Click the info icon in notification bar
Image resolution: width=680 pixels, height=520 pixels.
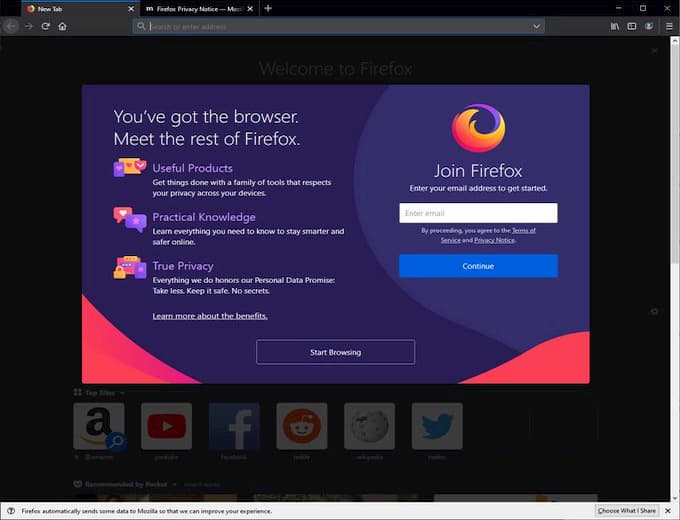pyautogui.click(x=11, y=511)
